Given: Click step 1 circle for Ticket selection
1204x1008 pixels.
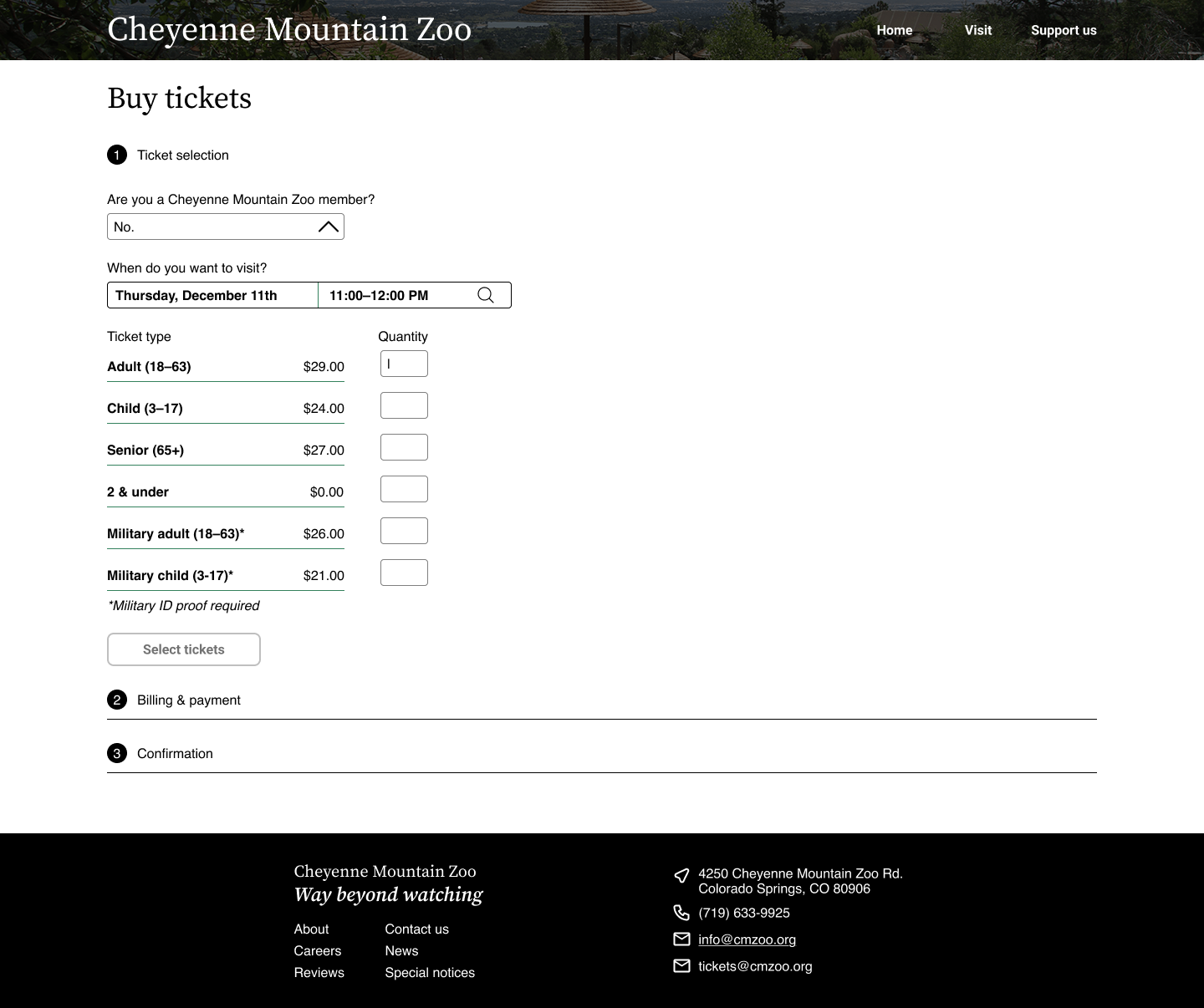Looking at the screenshot, I should pyautogui.click(x=117, y=155).
